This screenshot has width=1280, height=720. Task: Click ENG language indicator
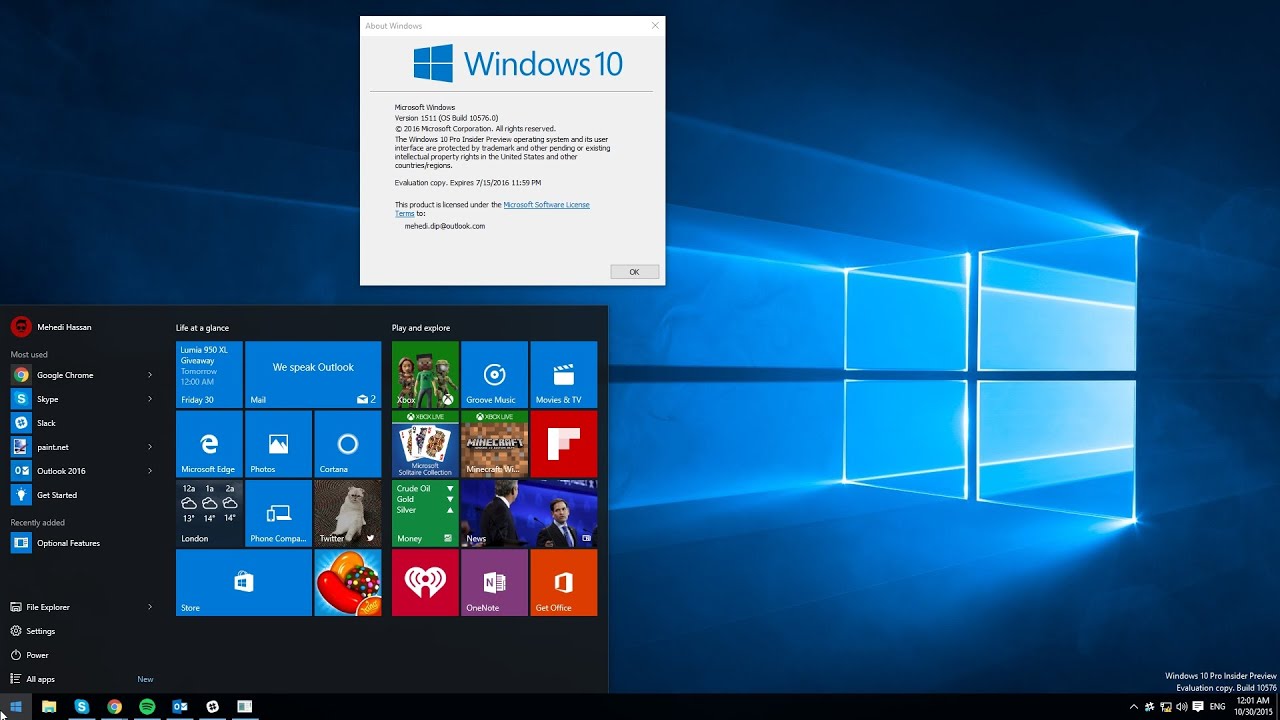[x=1217, y=706]
